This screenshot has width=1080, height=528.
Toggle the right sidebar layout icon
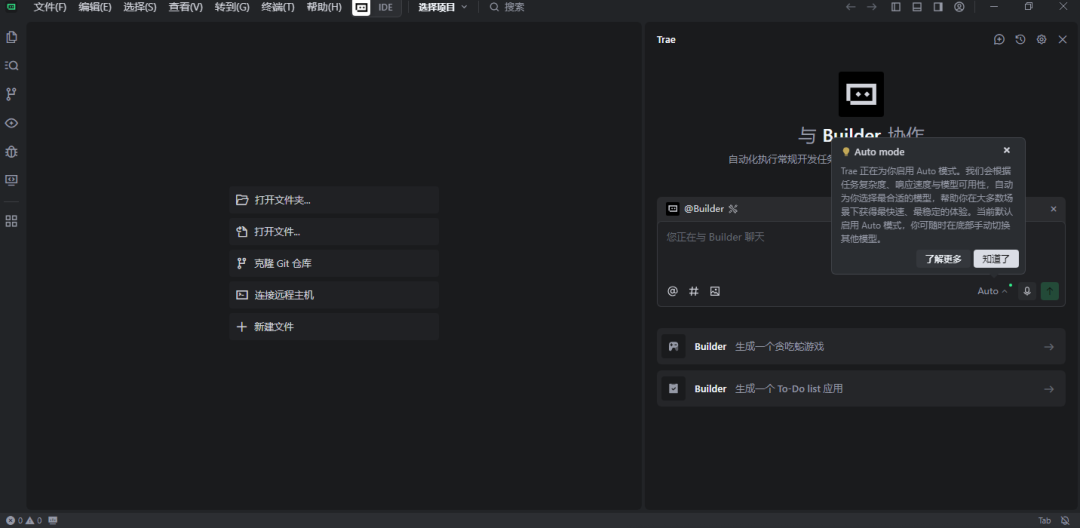click(938, 7)
